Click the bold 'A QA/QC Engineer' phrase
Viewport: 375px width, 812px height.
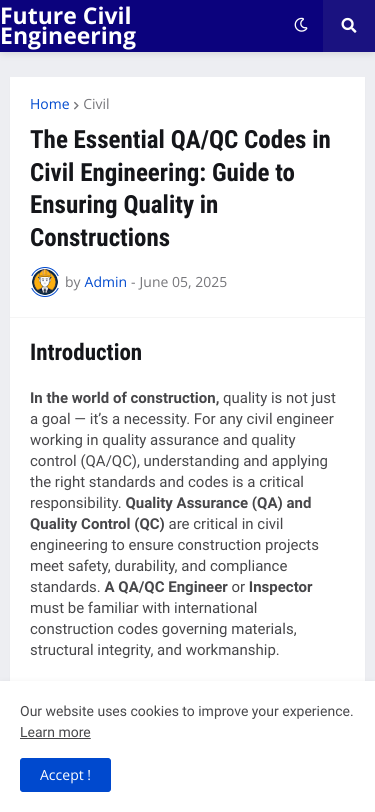pyautogui.click(x=166, y=587)
